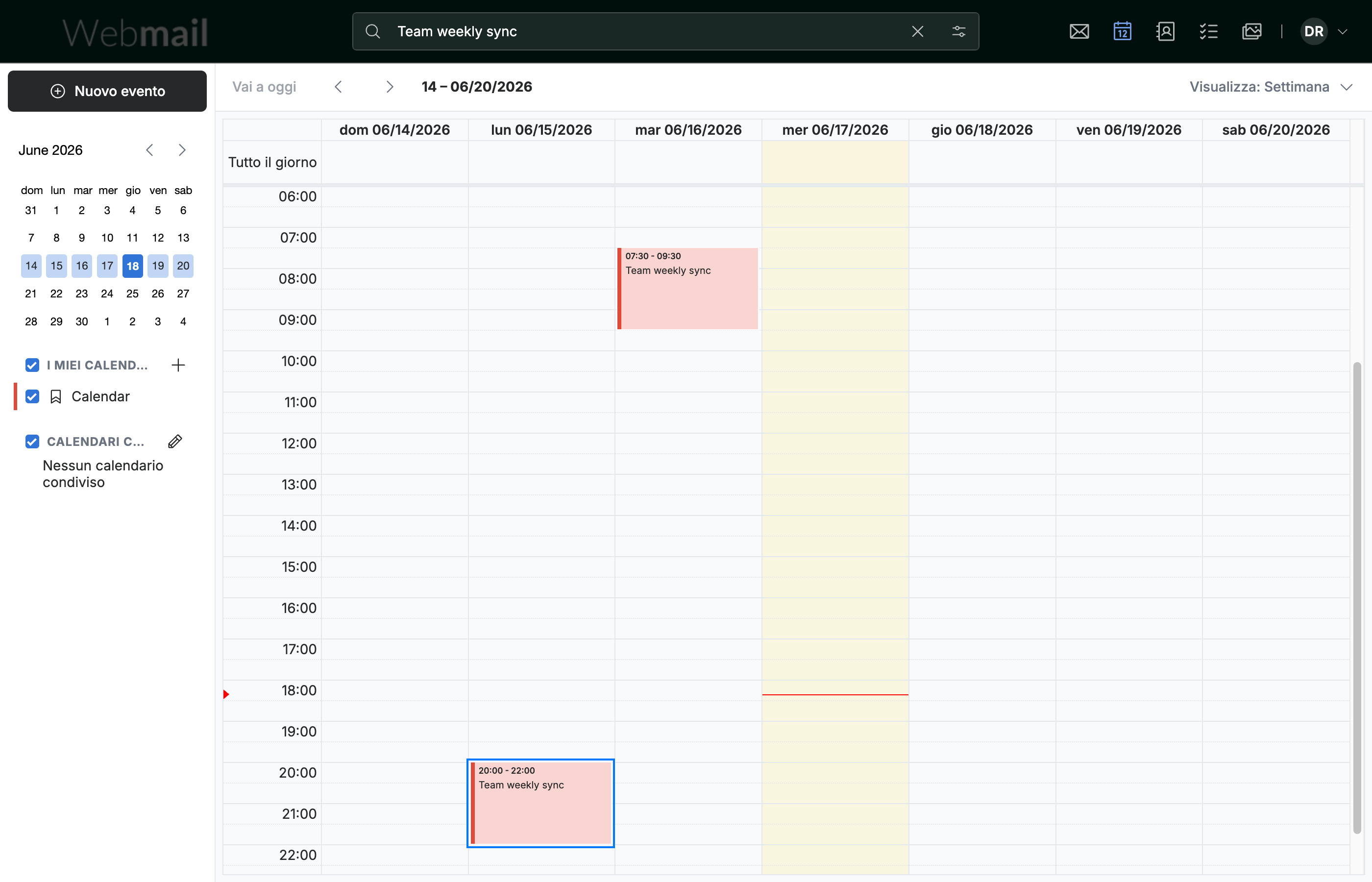Screen dimensions: 1372x882
Task: Open the Calendar app icon
Action: coord(1122,31)
